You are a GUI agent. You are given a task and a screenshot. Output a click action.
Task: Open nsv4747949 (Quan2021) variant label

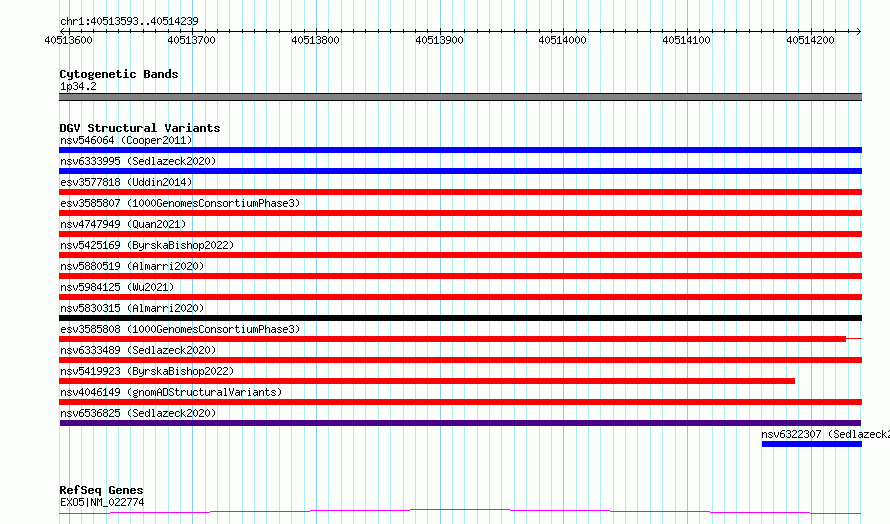pos(123,224)
